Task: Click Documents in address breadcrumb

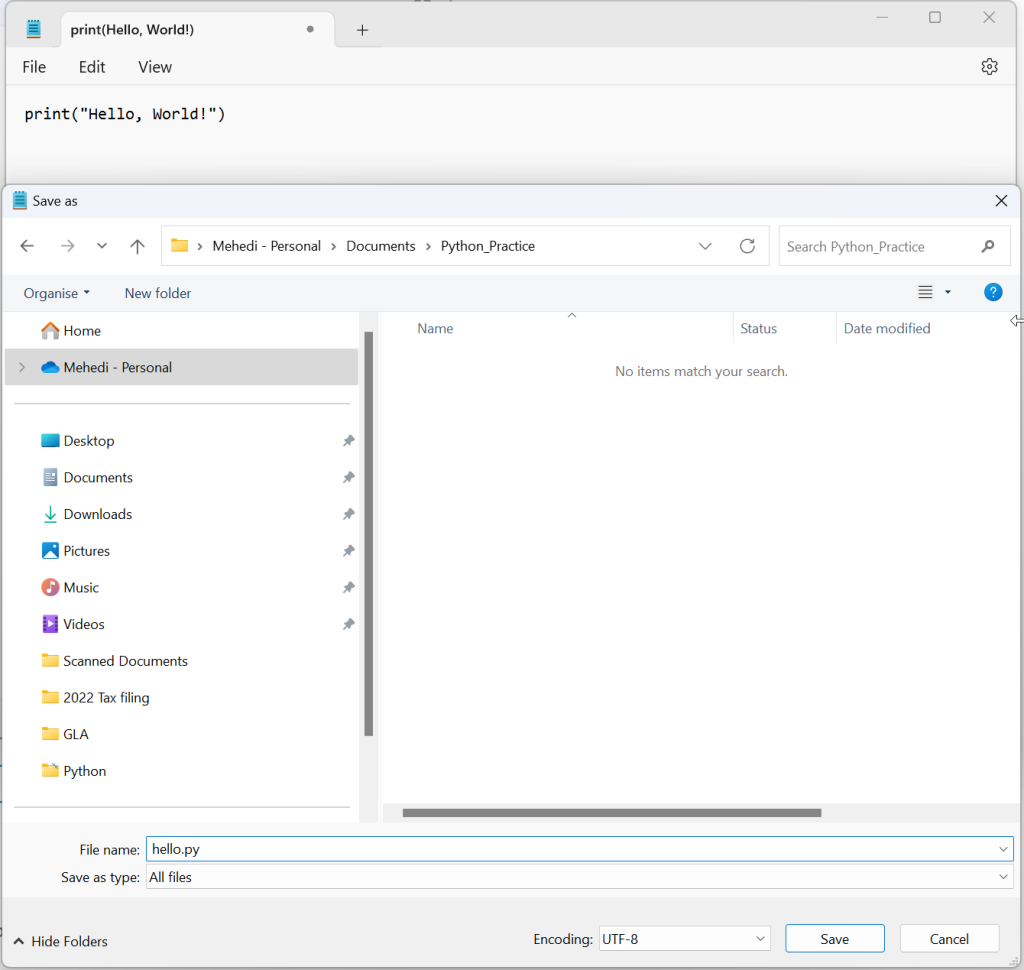Action: [x=381, y=246]
